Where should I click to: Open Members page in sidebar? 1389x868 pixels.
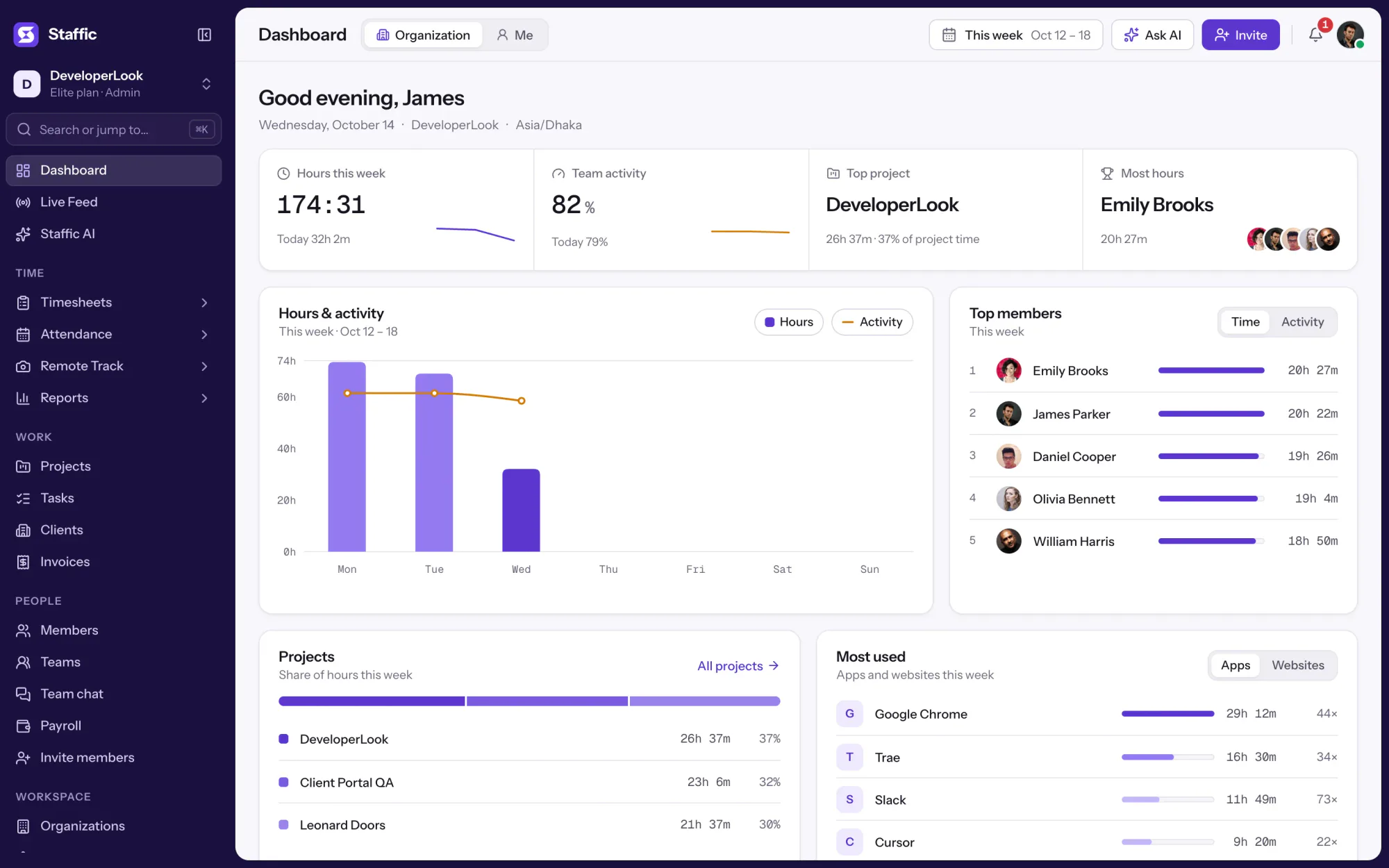(x=113, y=630)
